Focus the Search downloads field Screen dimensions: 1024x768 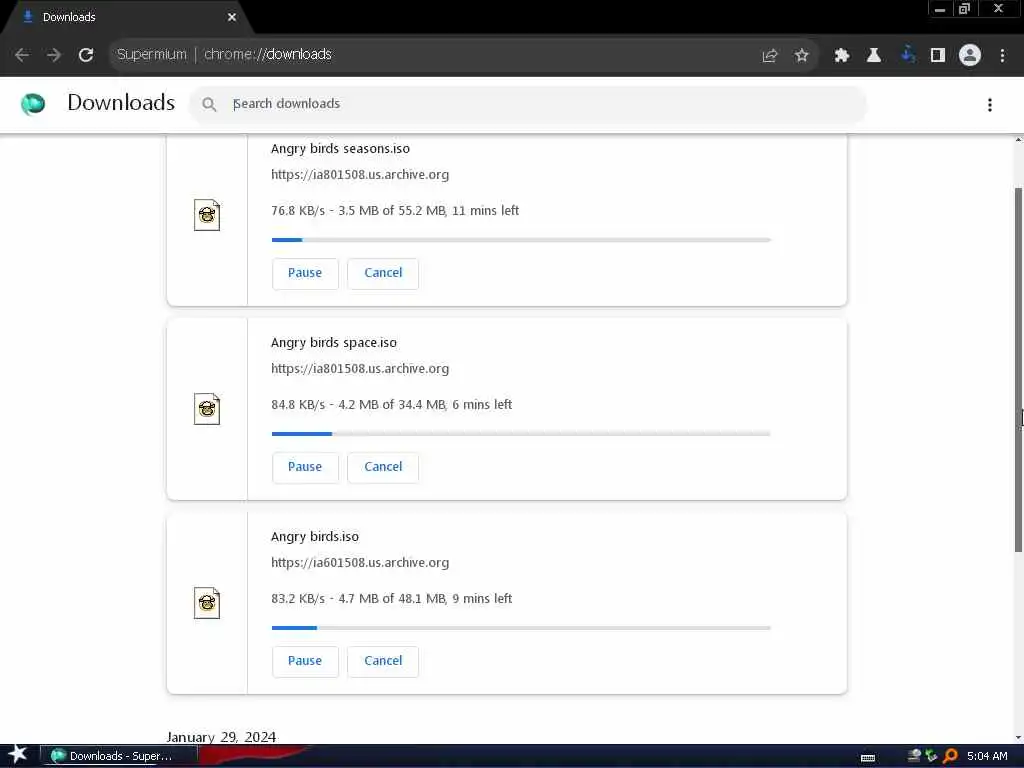click(x=528, y=104)
